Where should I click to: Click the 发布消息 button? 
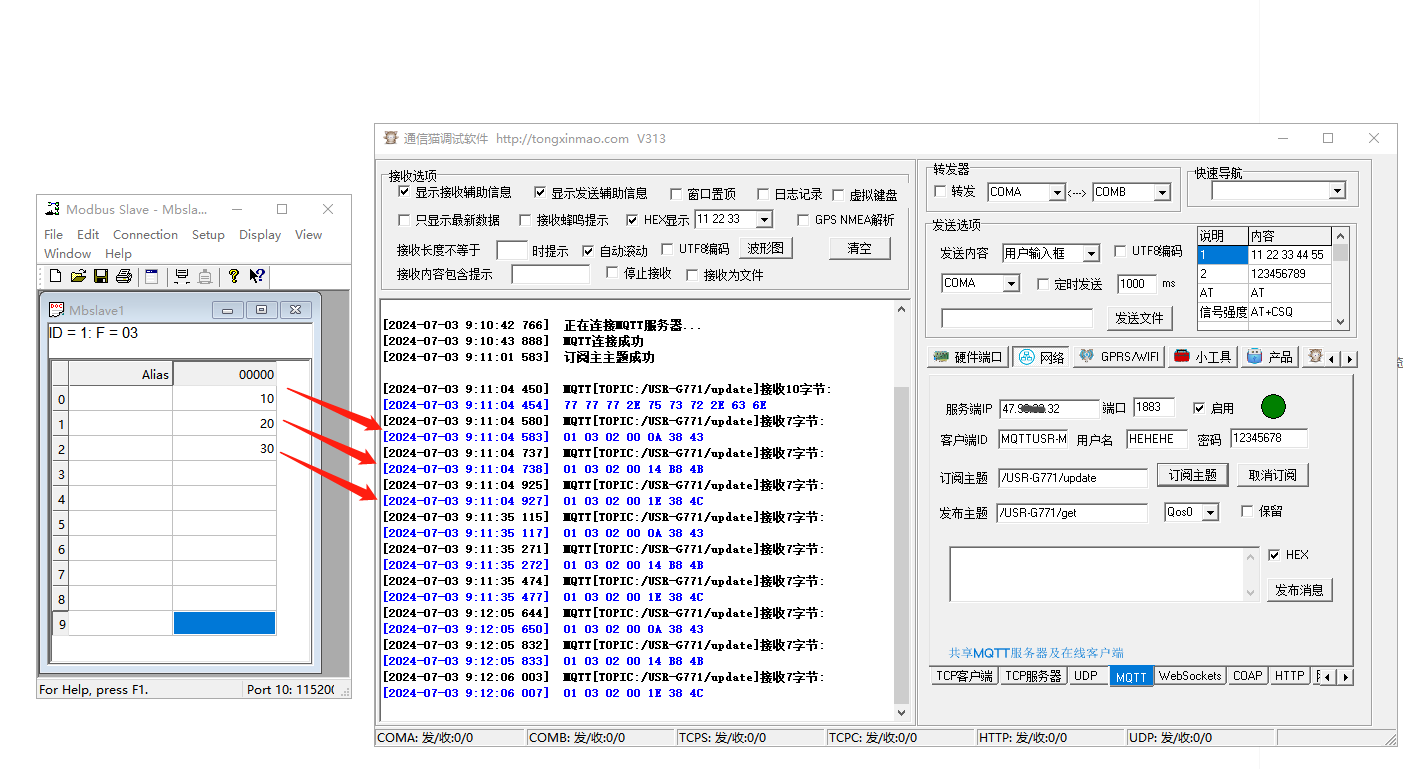coord(1299,590)
